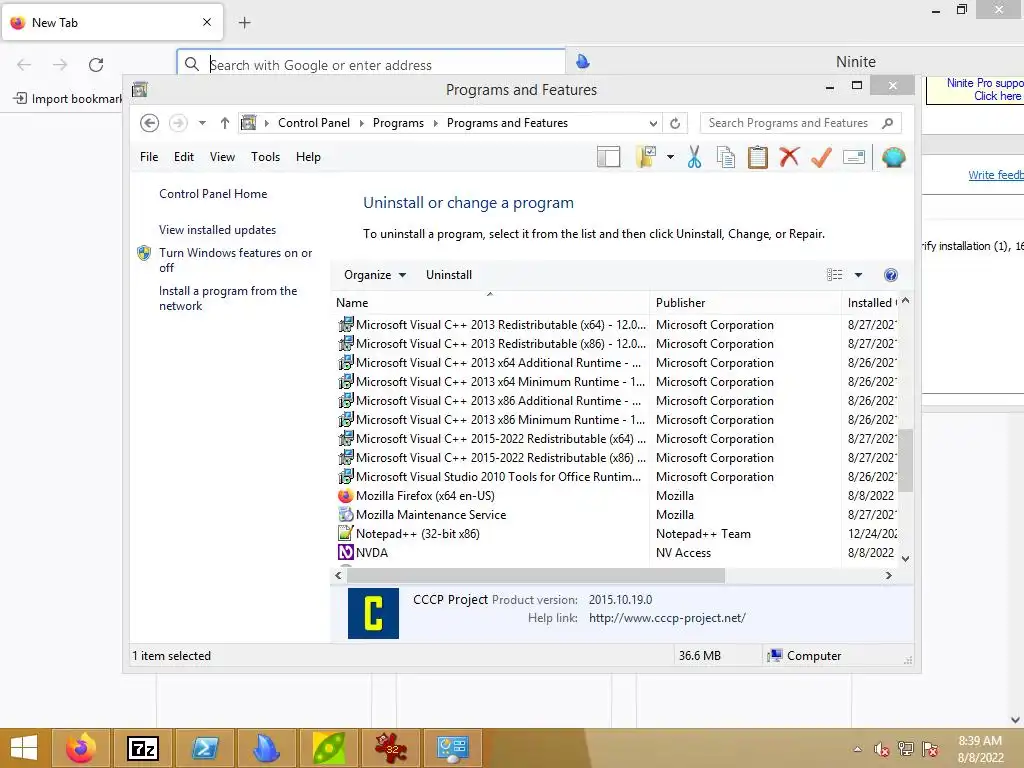The width and height of the screenshot is (1024, 768).
Task: Open Control Panel Home link
Action: tap(213, 194)
